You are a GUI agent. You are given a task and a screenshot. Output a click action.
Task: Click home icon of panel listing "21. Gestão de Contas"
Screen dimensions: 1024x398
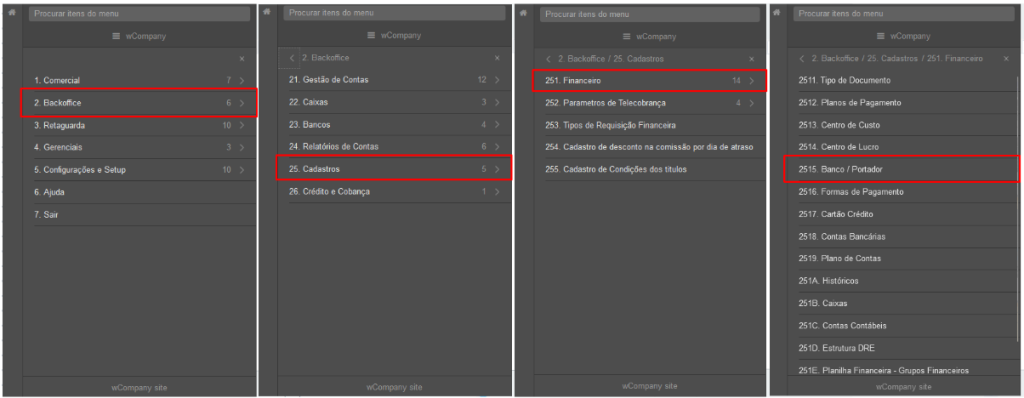[x=266, y=11]
